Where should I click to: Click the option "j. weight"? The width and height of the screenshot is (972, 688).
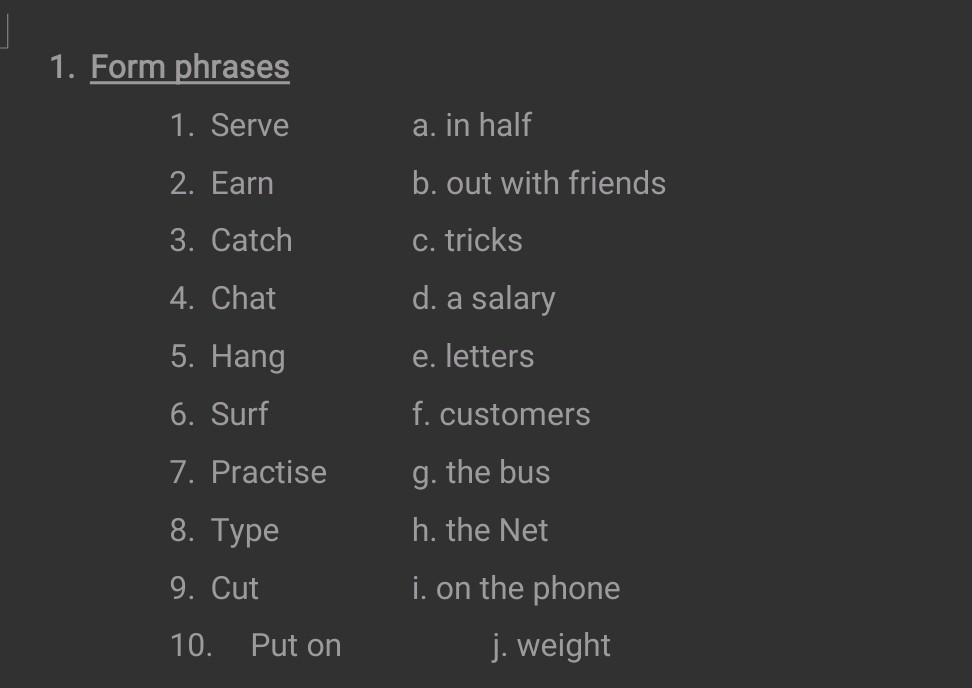551,646
